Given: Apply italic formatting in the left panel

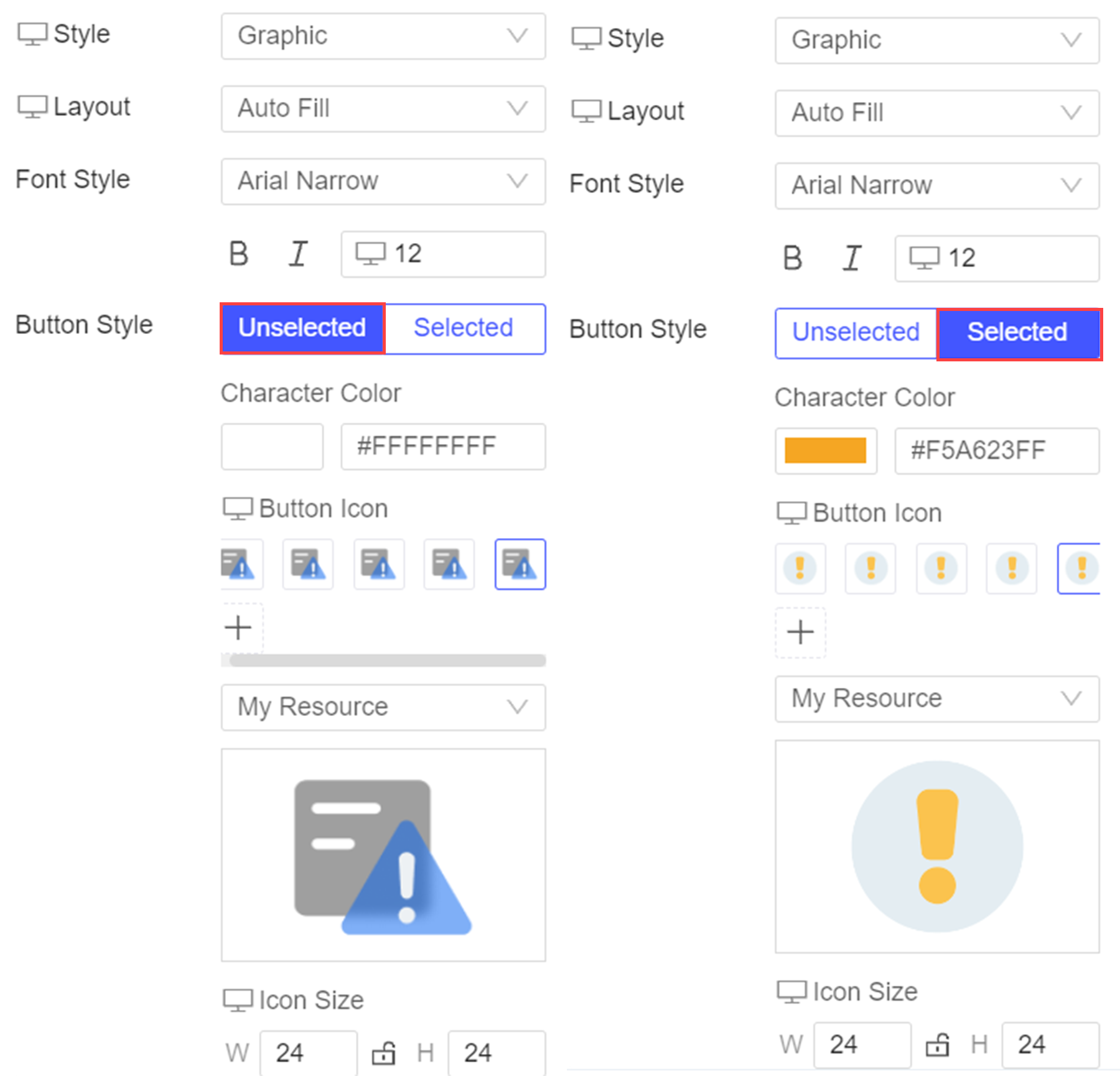Looking at the screenshot, I should tap(298, 253).
